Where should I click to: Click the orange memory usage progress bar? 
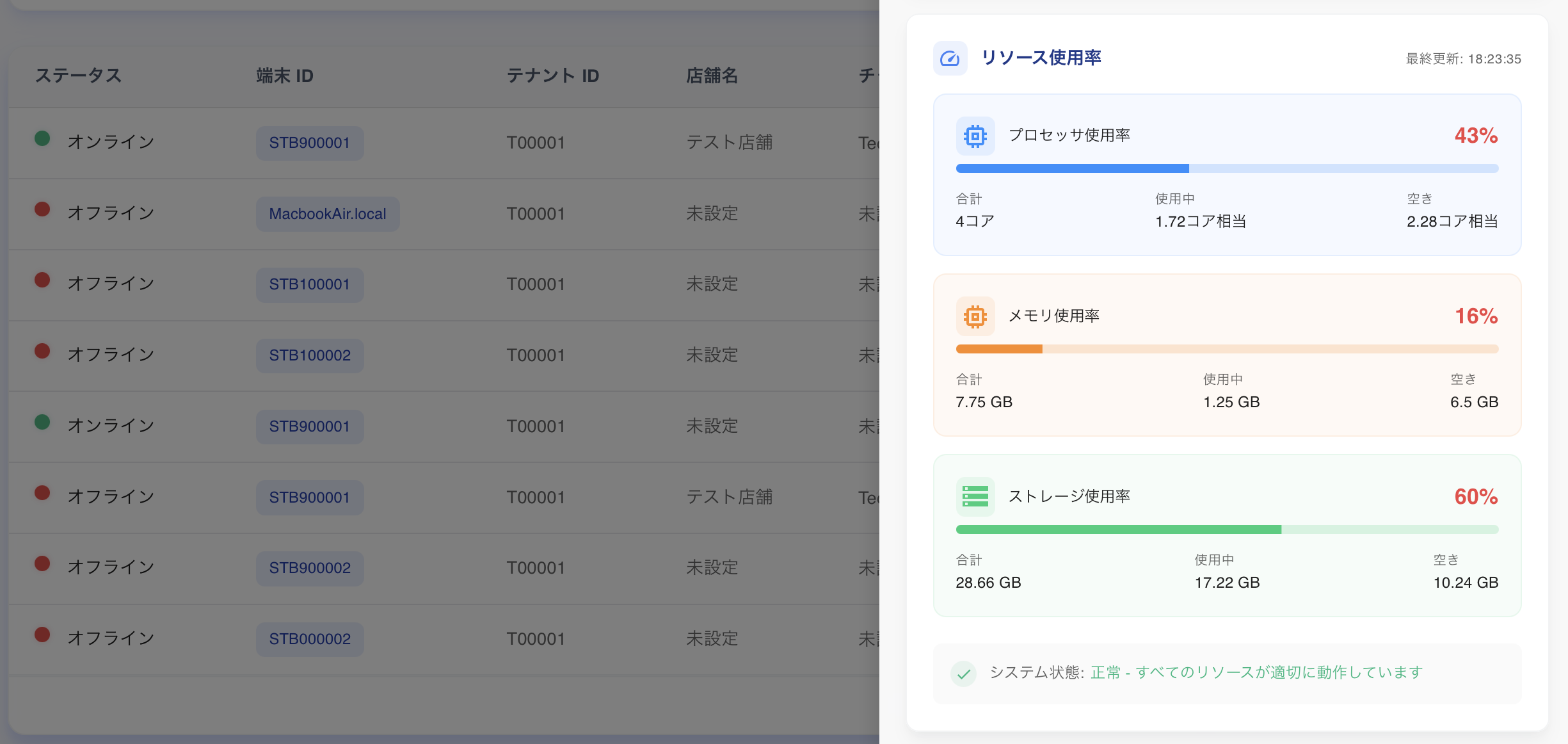pos(1226,349)
